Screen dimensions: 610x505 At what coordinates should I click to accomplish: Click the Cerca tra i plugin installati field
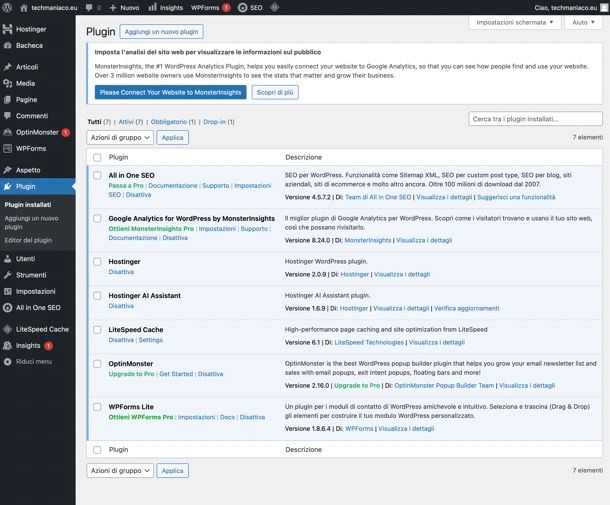(x=535, y=119)
